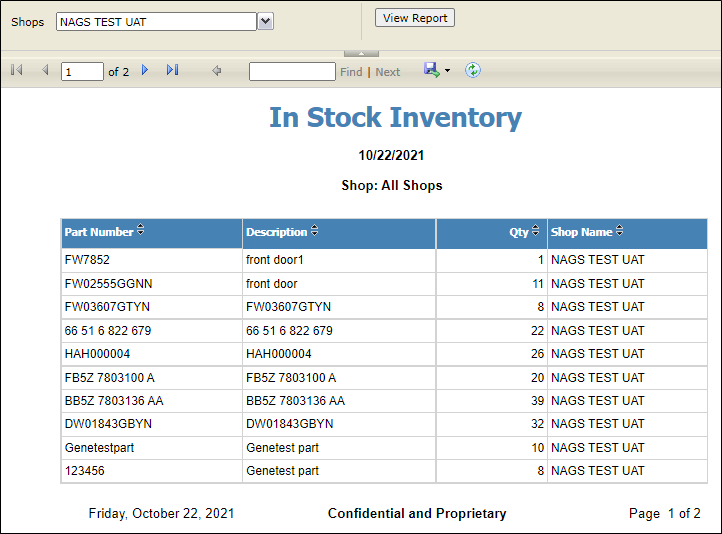
Task: Open export format dropdown arrow
Action: coord(447,71)
